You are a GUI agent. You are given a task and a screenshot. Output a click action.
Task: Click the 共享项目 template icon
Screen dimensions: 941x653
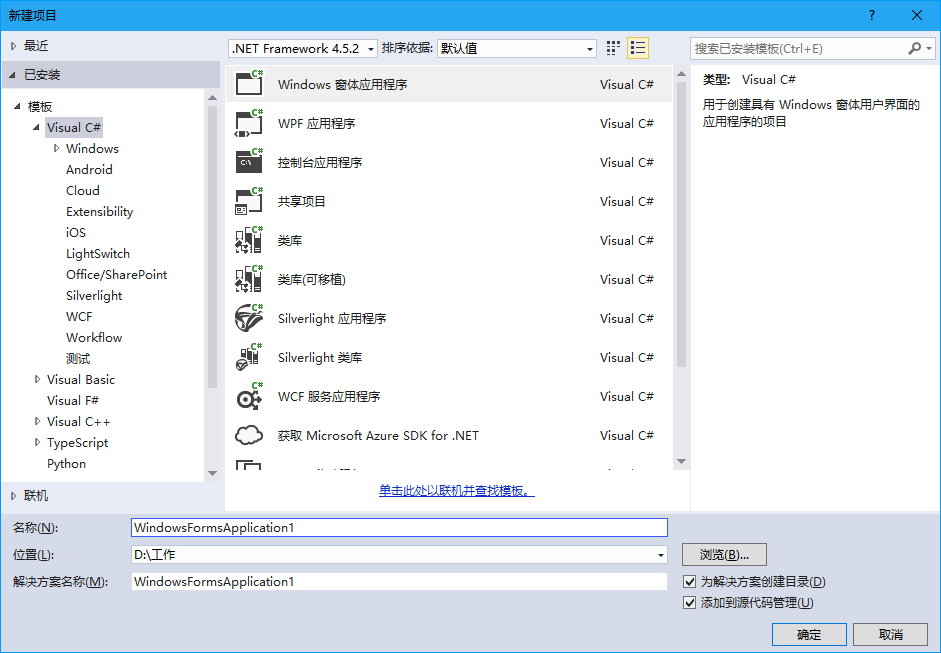[249, 201]
